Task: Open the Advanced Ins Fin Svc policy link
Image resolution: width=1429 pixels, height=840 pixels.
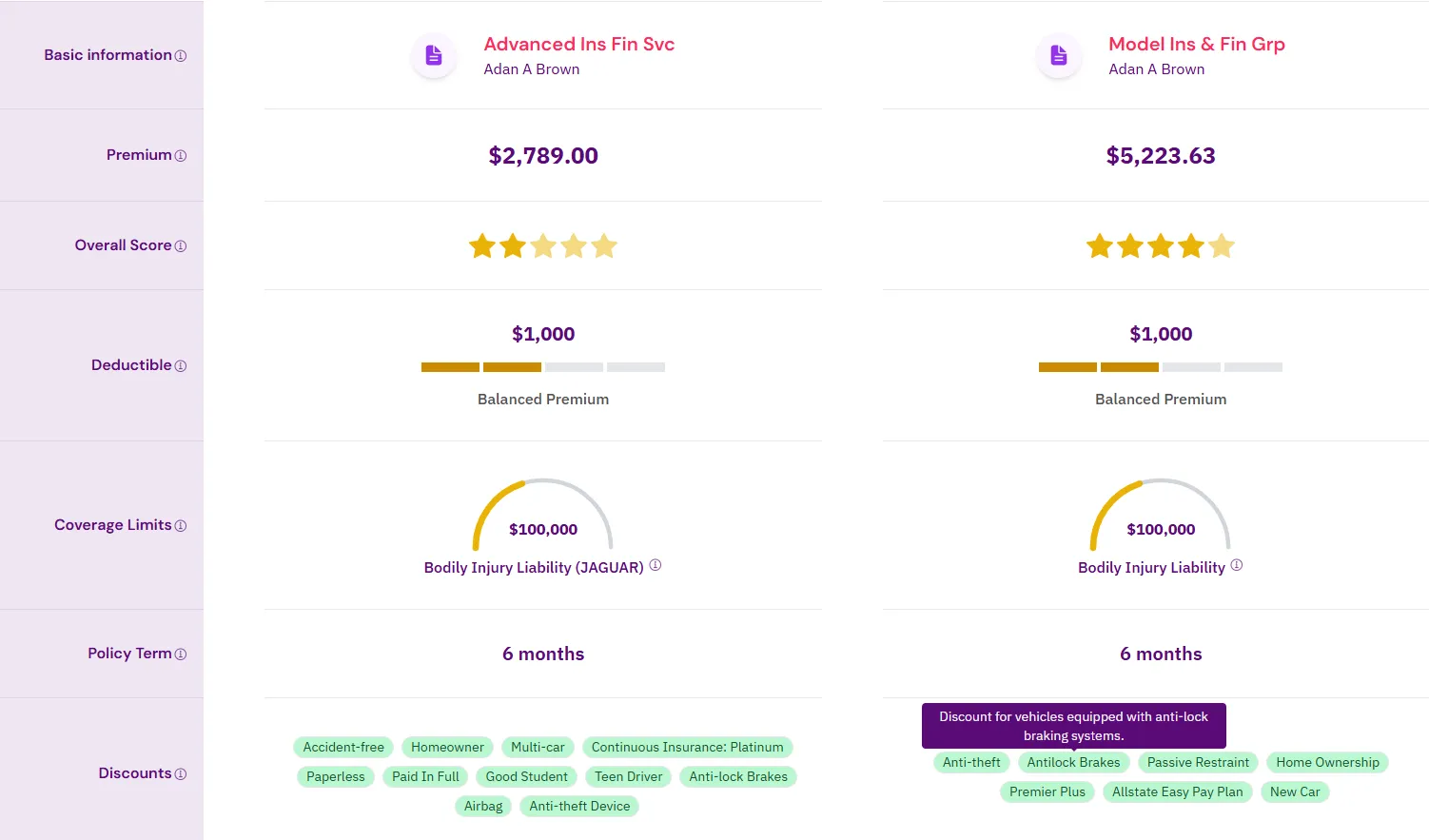Action: (x=579, y=44)
